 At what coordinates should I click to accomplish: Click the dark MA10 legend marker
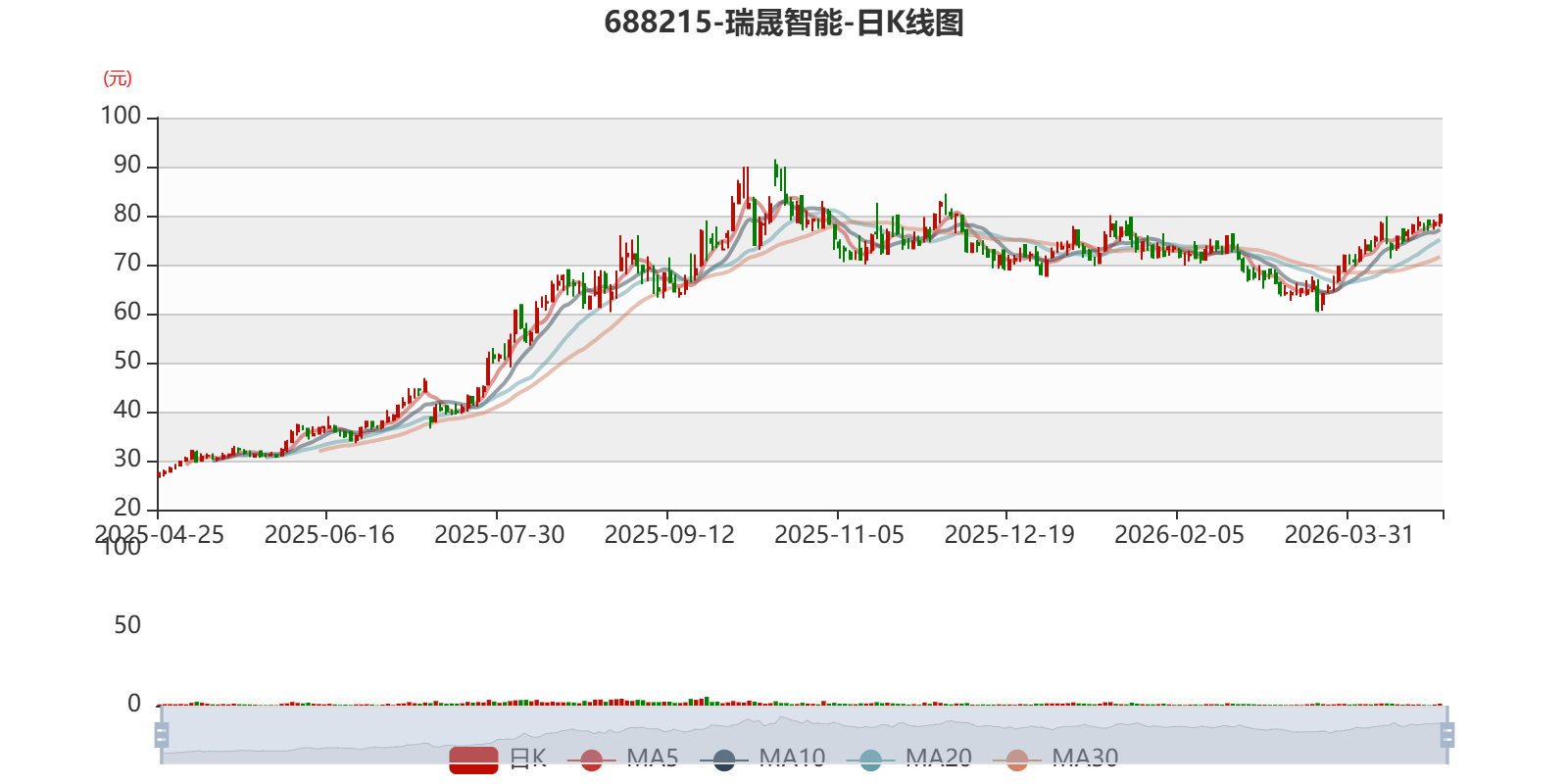tap(724, 759)
